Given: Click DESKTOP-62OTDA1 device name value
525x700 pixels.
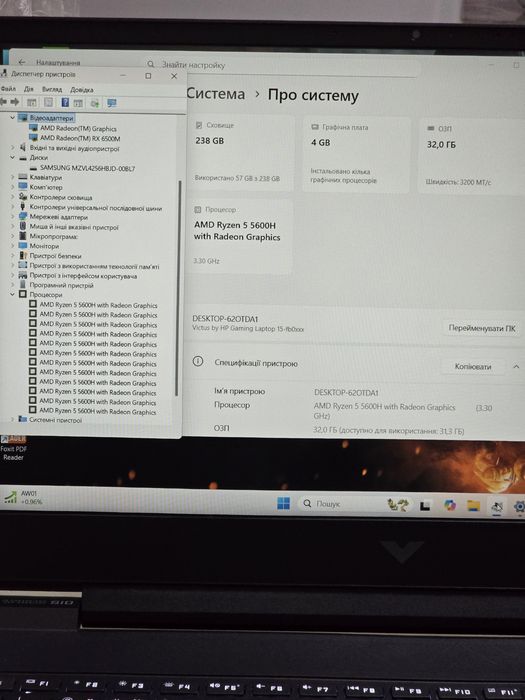Looking at the screenshot, I should [x=346, y=392].
